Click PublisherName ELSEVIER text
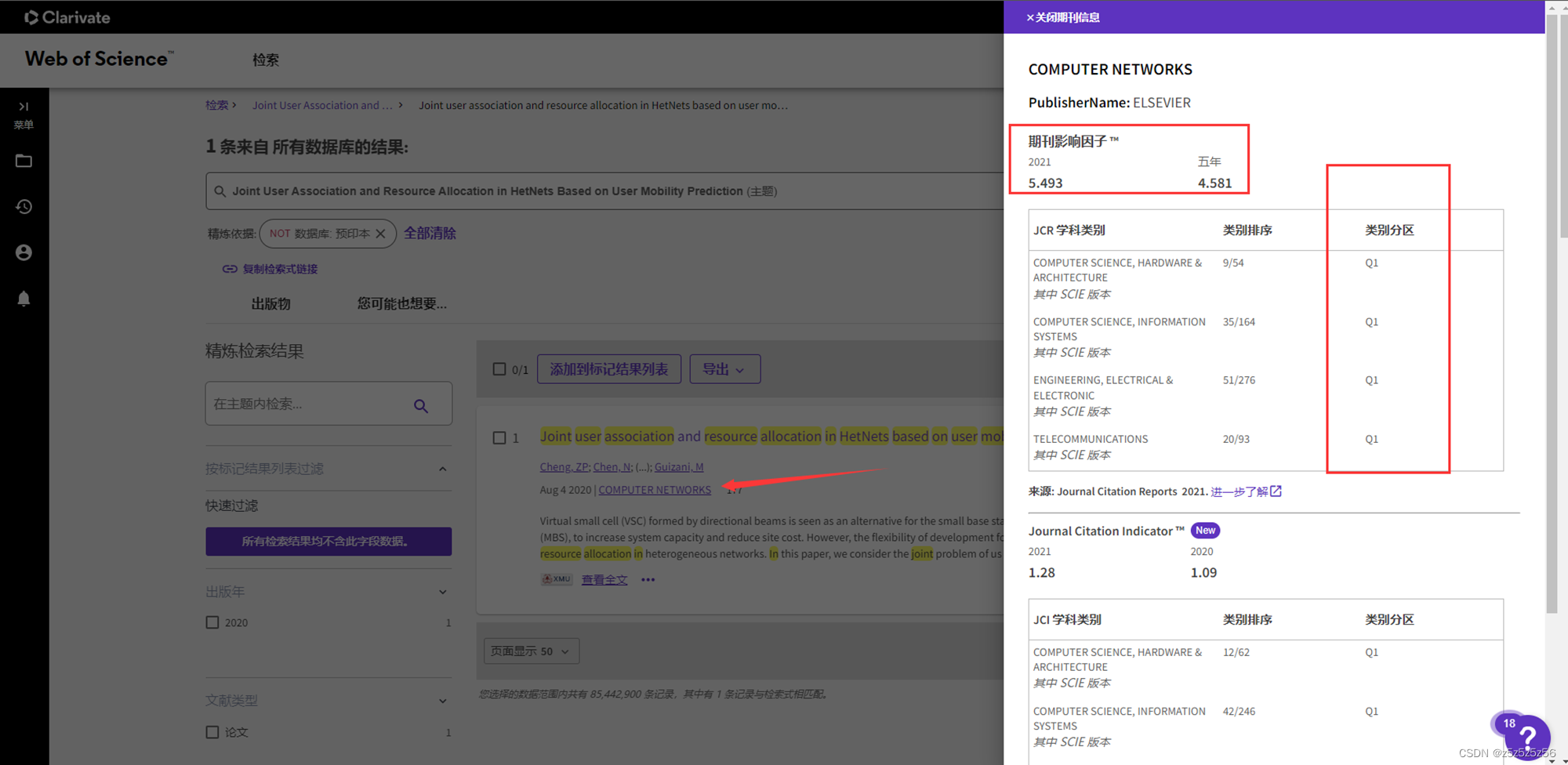 [1109, 103]
